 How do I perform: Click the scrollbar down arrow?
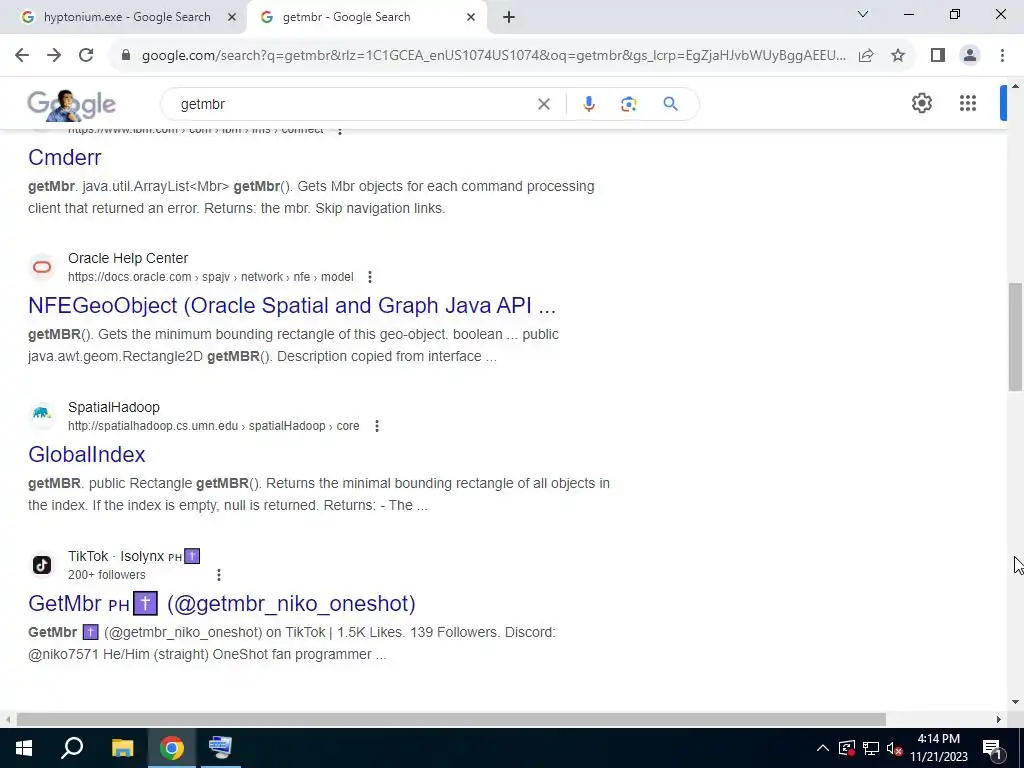1015,702
